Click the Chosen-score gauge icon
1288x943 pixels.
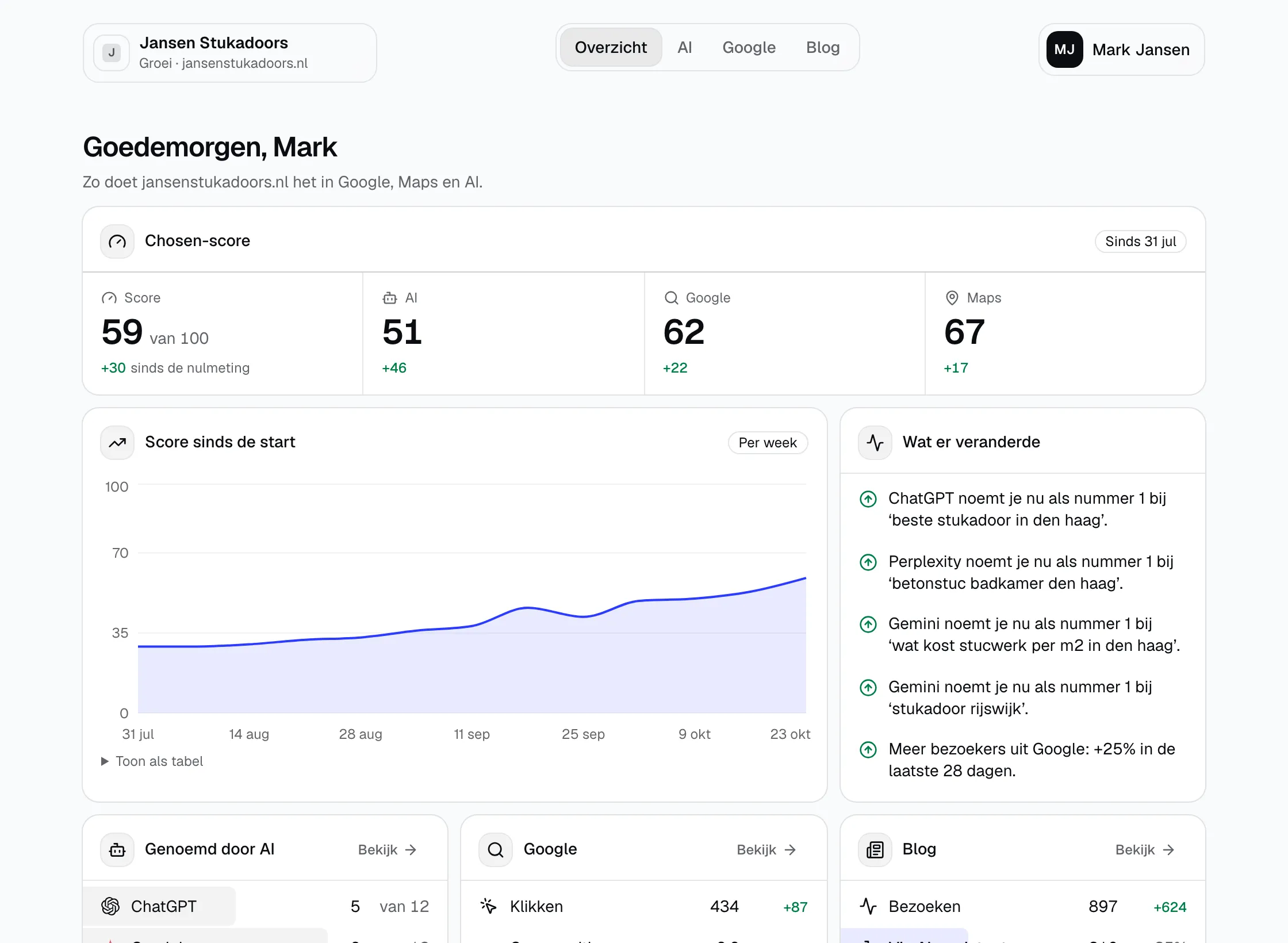(x=117, y=241)
